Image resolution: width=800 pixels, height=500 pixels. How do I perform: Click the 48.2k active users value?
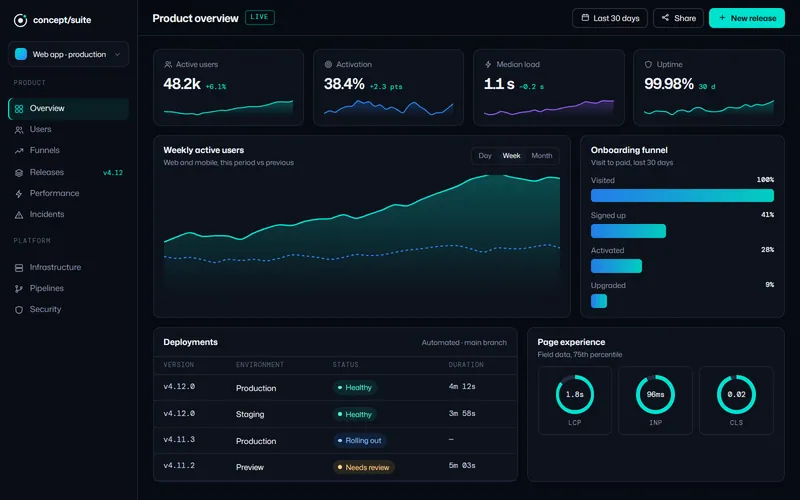(182, 84)
